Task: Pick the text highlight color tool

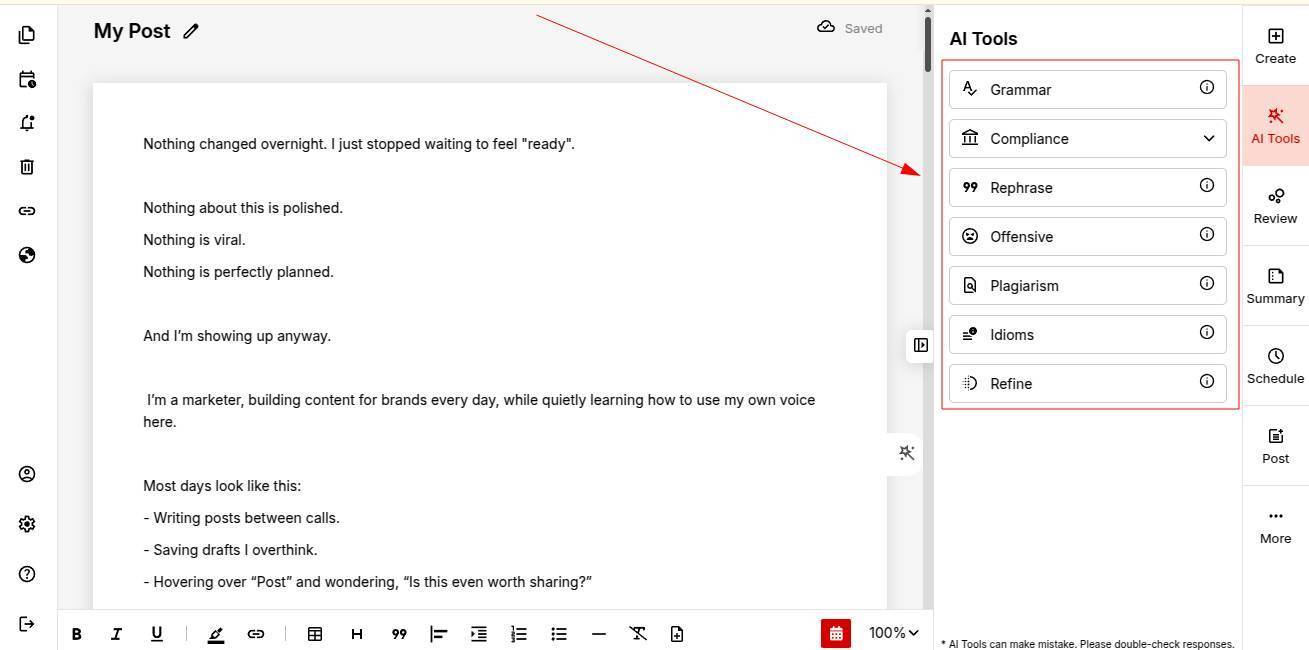Action: tap(216, 633)
